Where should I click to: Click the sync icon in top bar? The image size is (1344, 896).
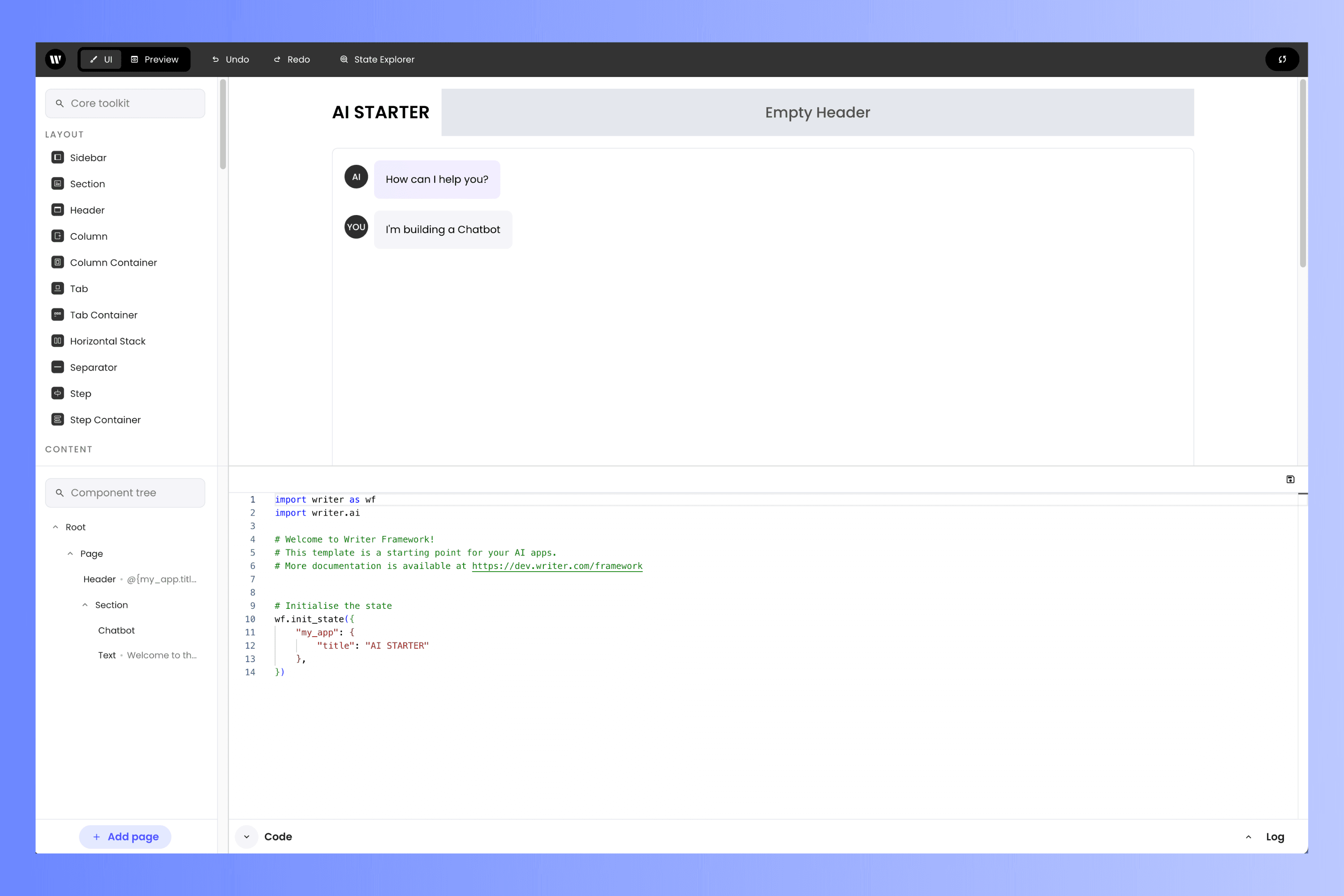tap(1282, 60)
